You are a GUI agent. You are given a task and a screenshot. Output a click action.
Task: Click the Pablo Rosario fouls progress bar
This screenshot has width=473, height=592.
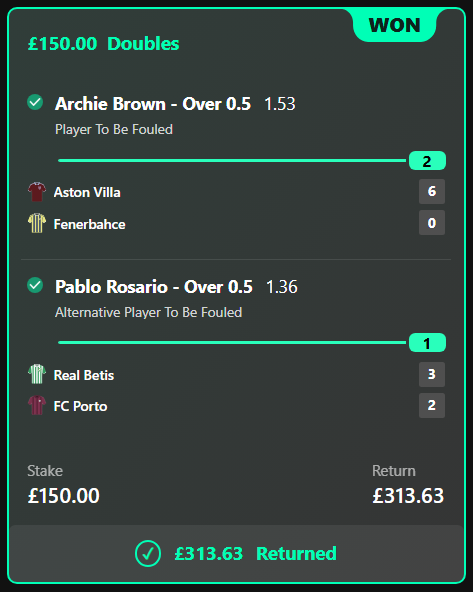[232, 343]
